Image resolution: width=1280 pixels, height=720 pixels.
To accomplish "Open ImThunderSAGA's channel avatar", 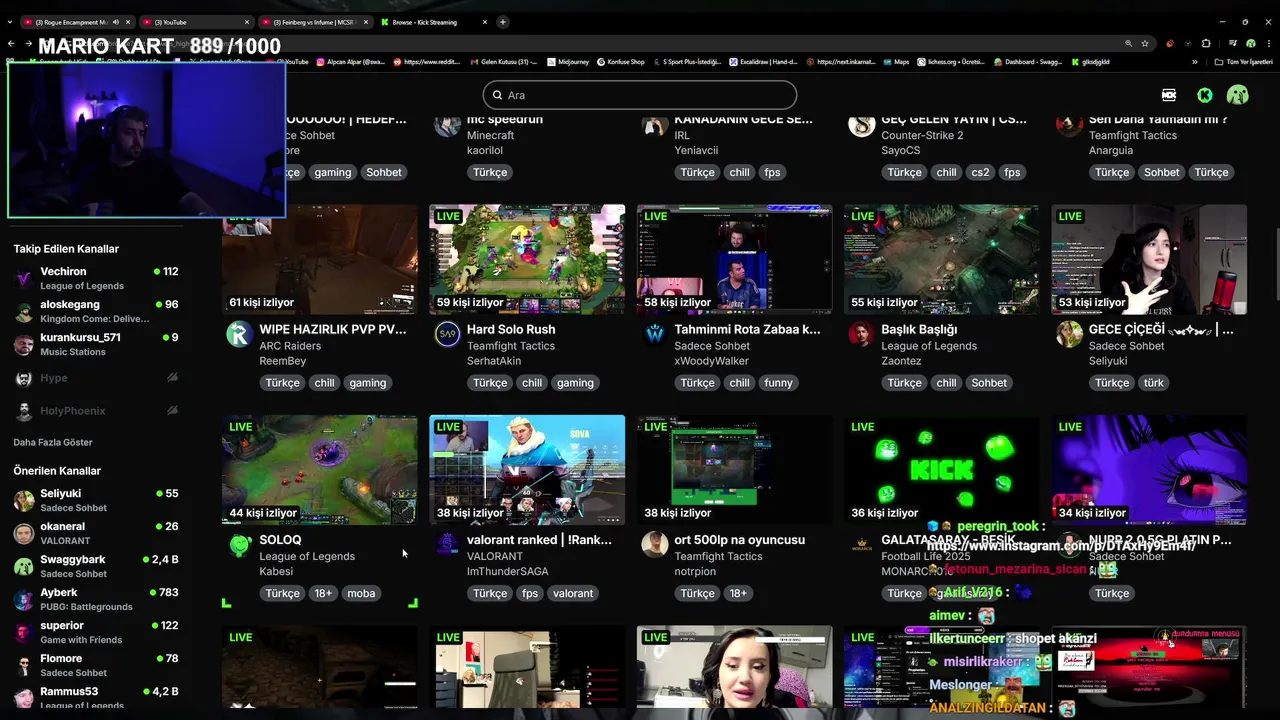I will [x=447, y=545].
